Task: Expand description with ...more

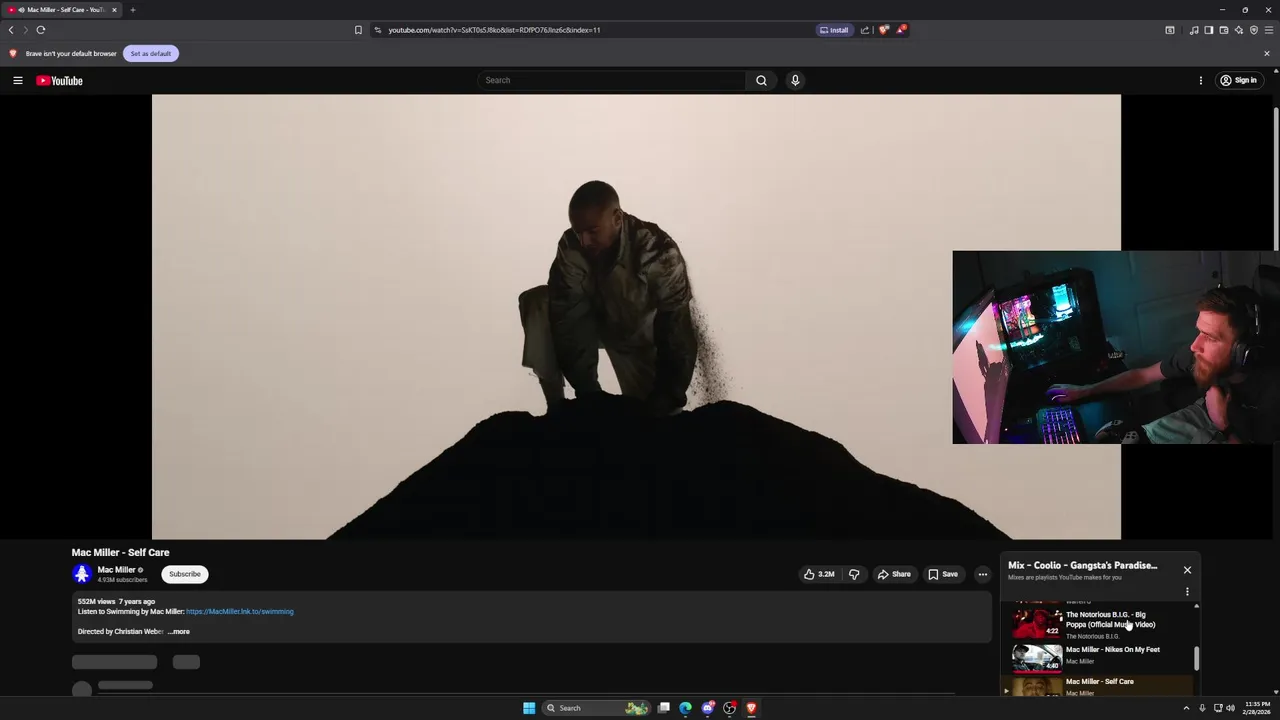Action: [x=178, y=631]
